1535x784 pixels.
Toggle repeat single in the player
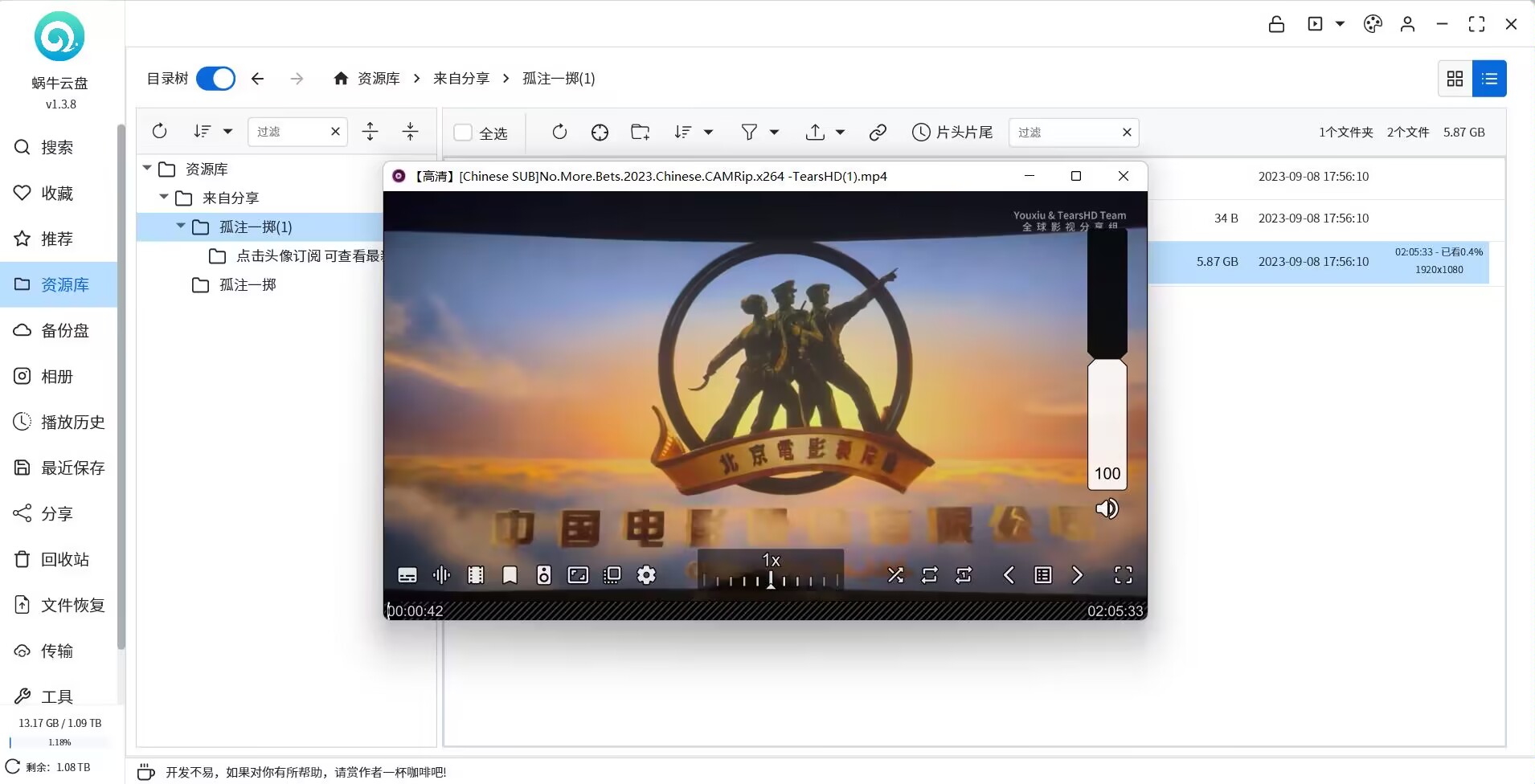[x=964, y=575]
